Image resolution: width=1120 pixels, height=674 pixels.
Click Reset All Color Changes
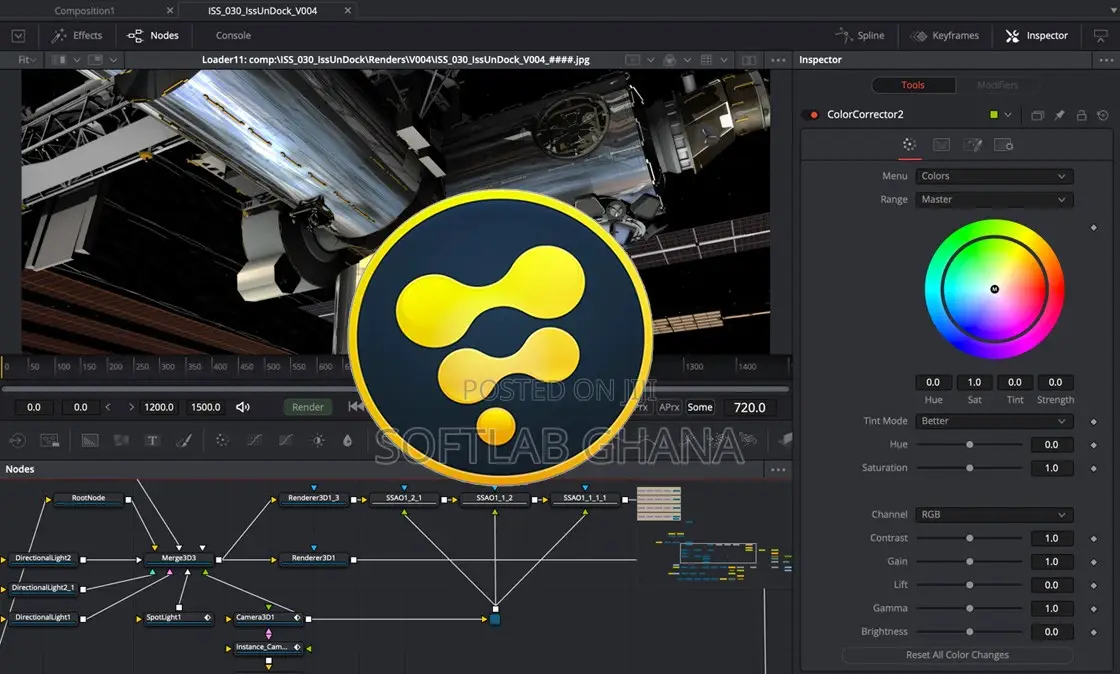(957, 655)
